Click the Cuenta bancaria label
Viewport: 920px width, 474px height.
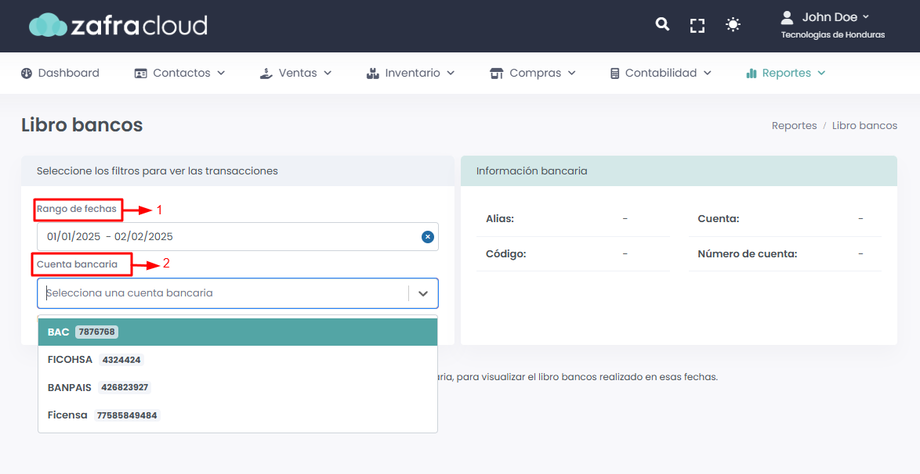[77, 264]
